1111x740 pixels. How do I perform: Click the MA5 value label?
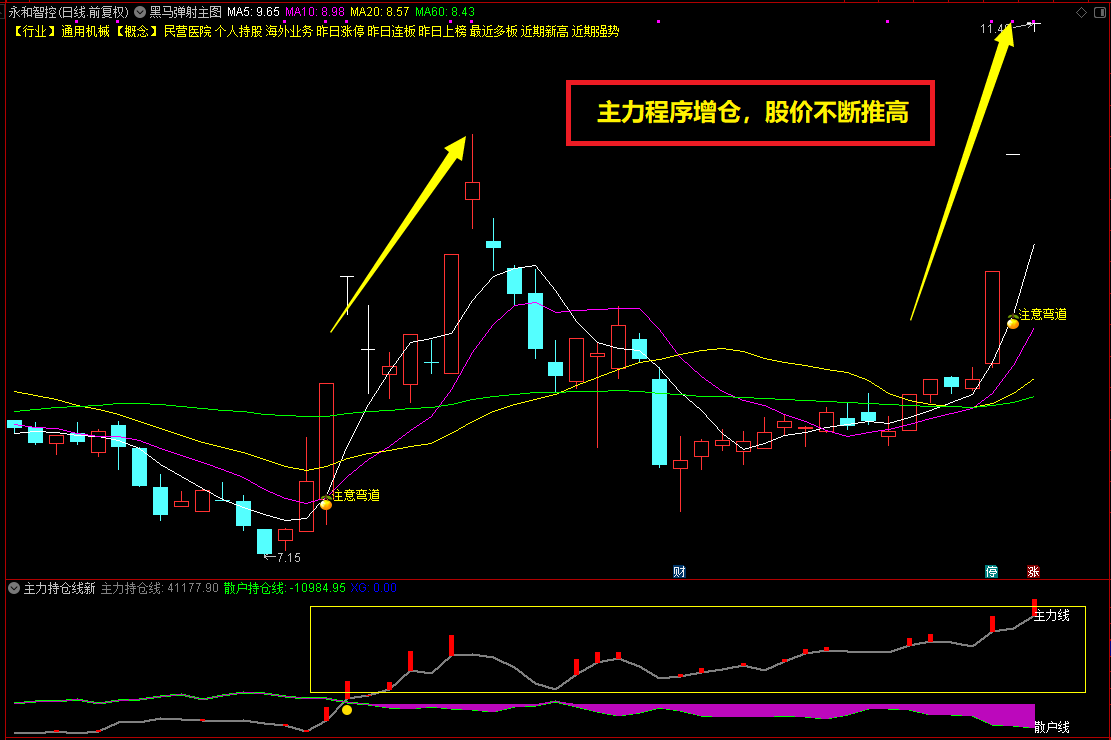253,12
